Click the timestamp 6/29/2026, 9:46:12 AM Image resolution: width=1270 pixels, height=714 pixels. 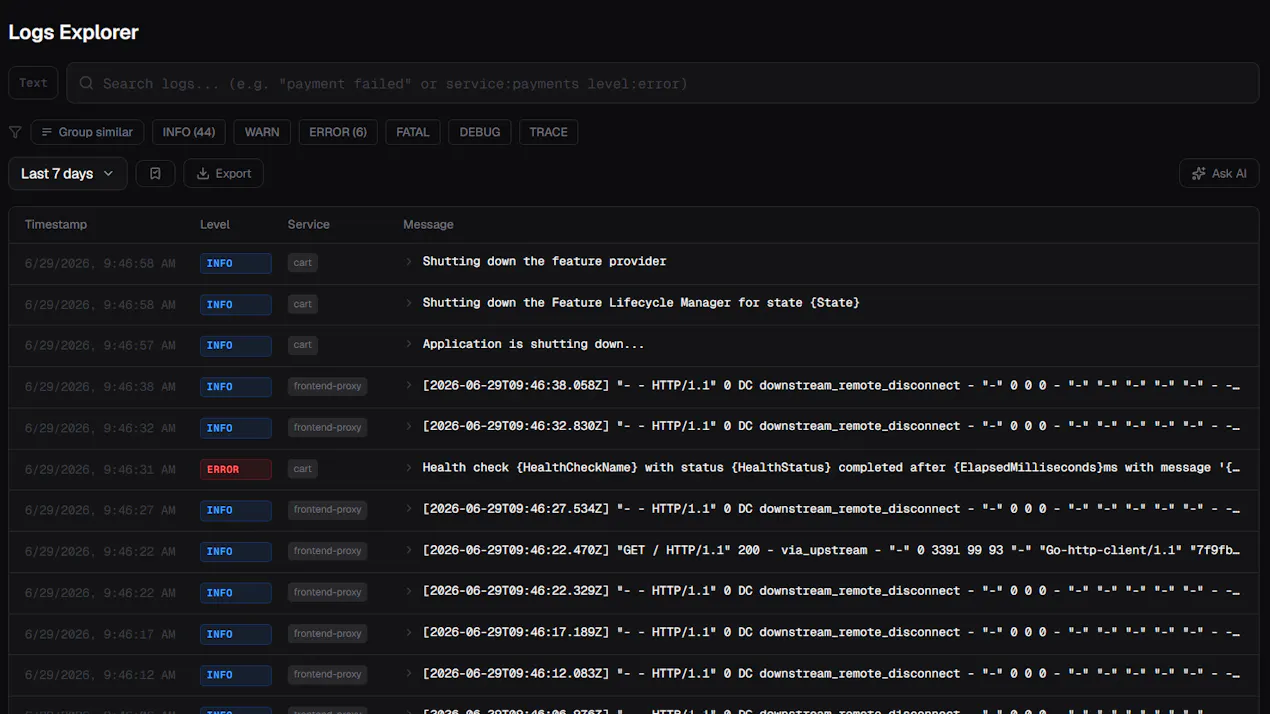tap(100, 675)
